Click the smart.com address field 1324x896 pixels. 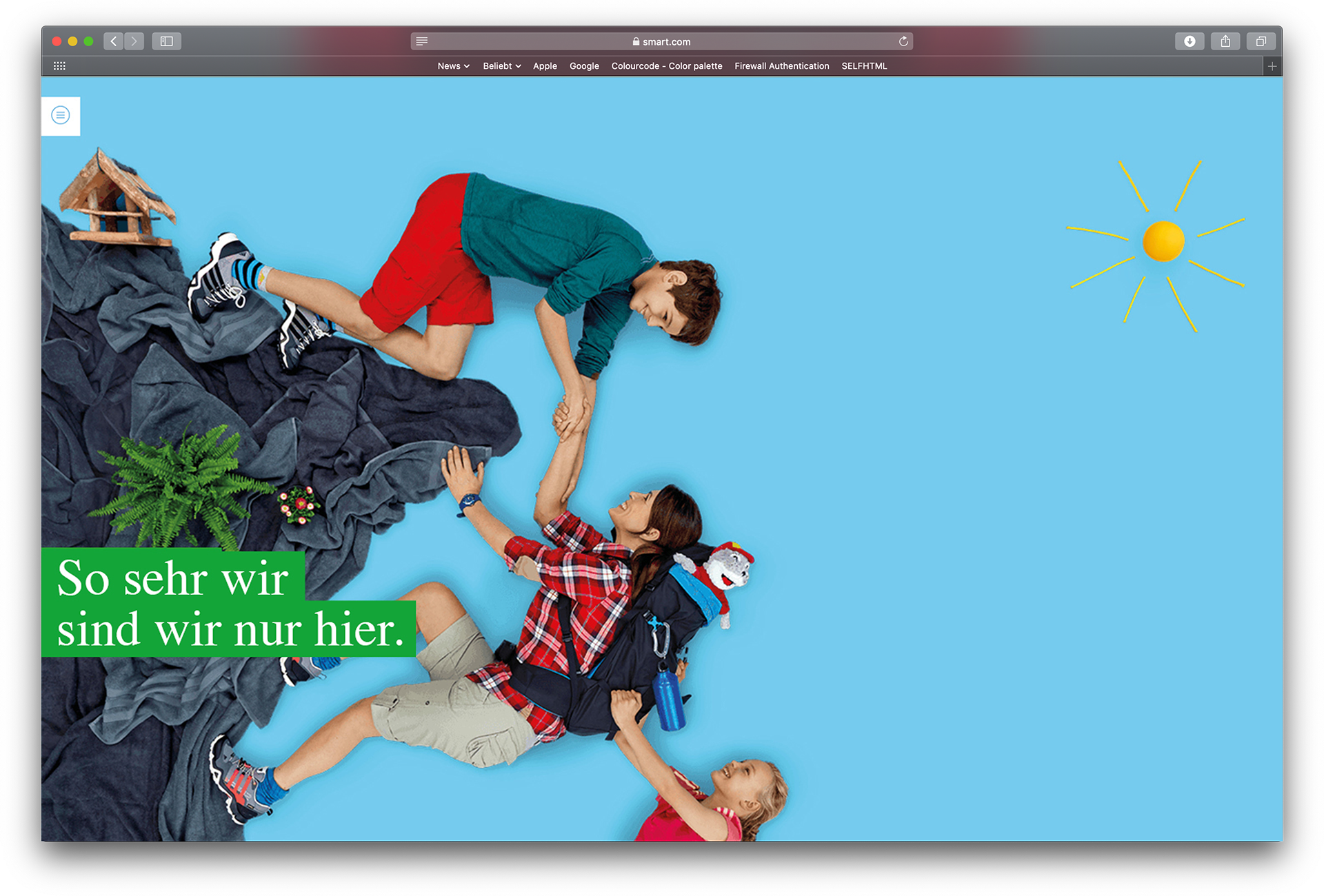[662, 41]
